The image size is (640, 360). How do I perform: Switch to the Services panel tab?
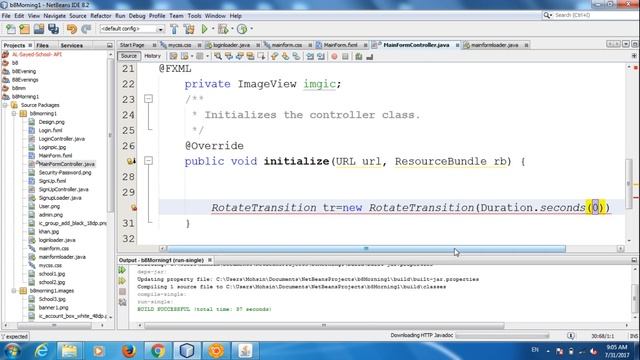coord(72,45)
